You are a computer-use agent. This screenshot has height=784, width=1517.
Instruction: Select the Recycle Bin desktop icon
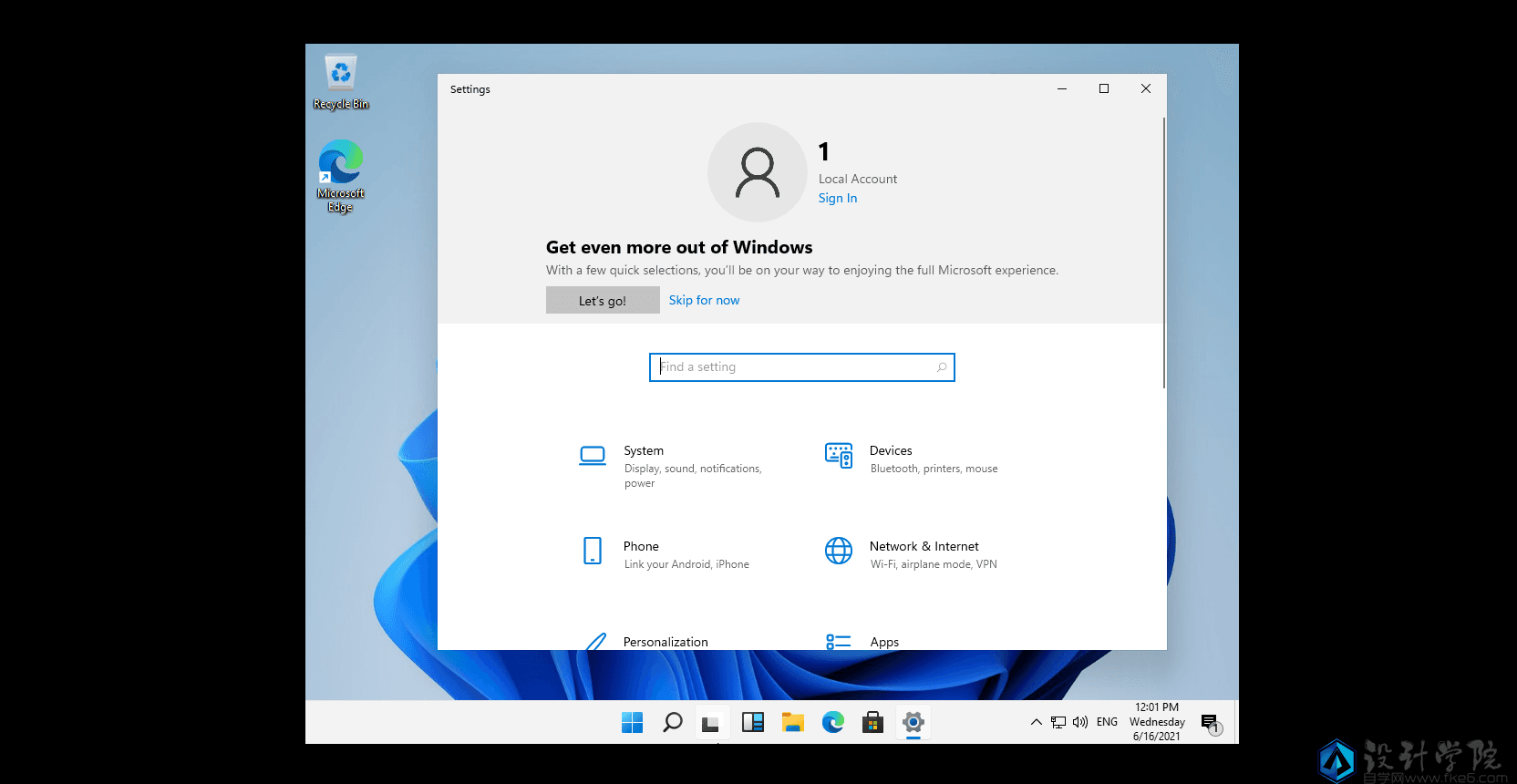click(x=341, y=82)
